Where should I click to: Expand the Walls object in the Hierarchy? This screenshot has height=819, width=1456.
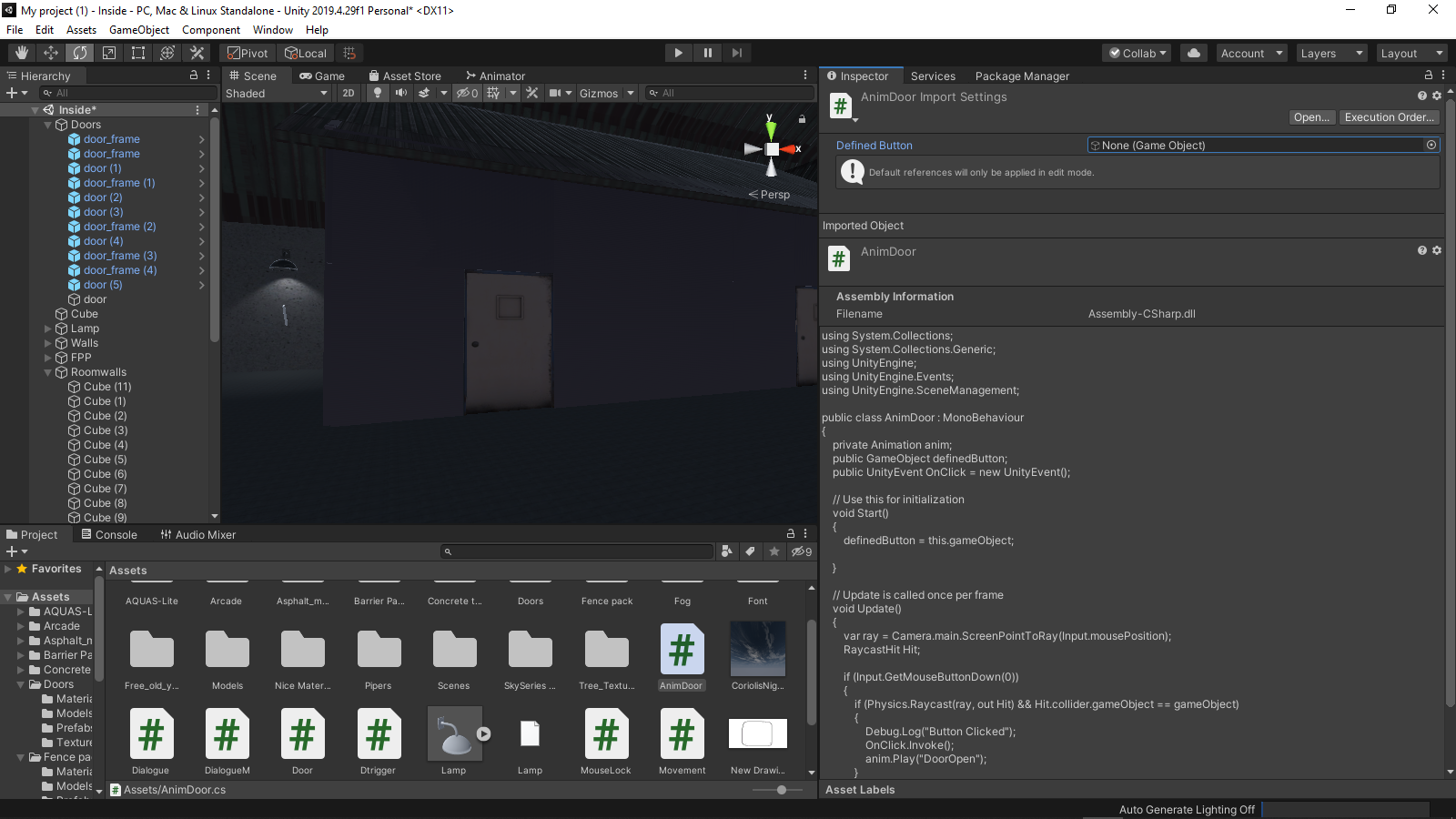point(48,343)
